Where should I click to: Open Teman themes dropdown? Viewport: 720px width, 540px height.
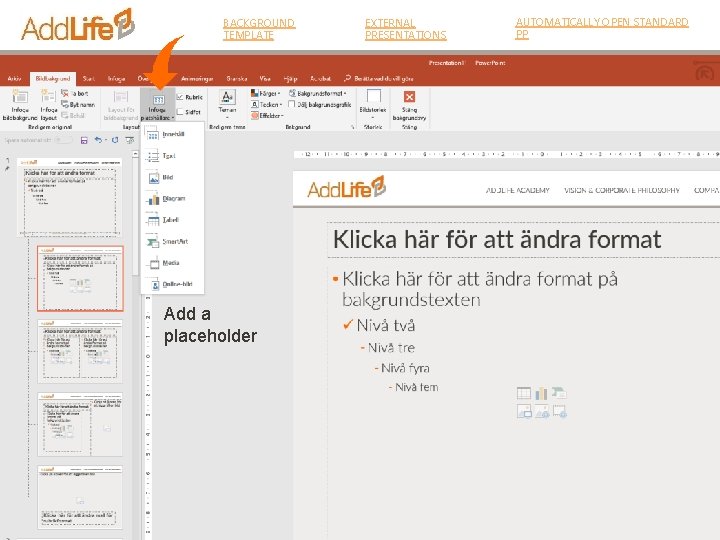coord(227,105)
